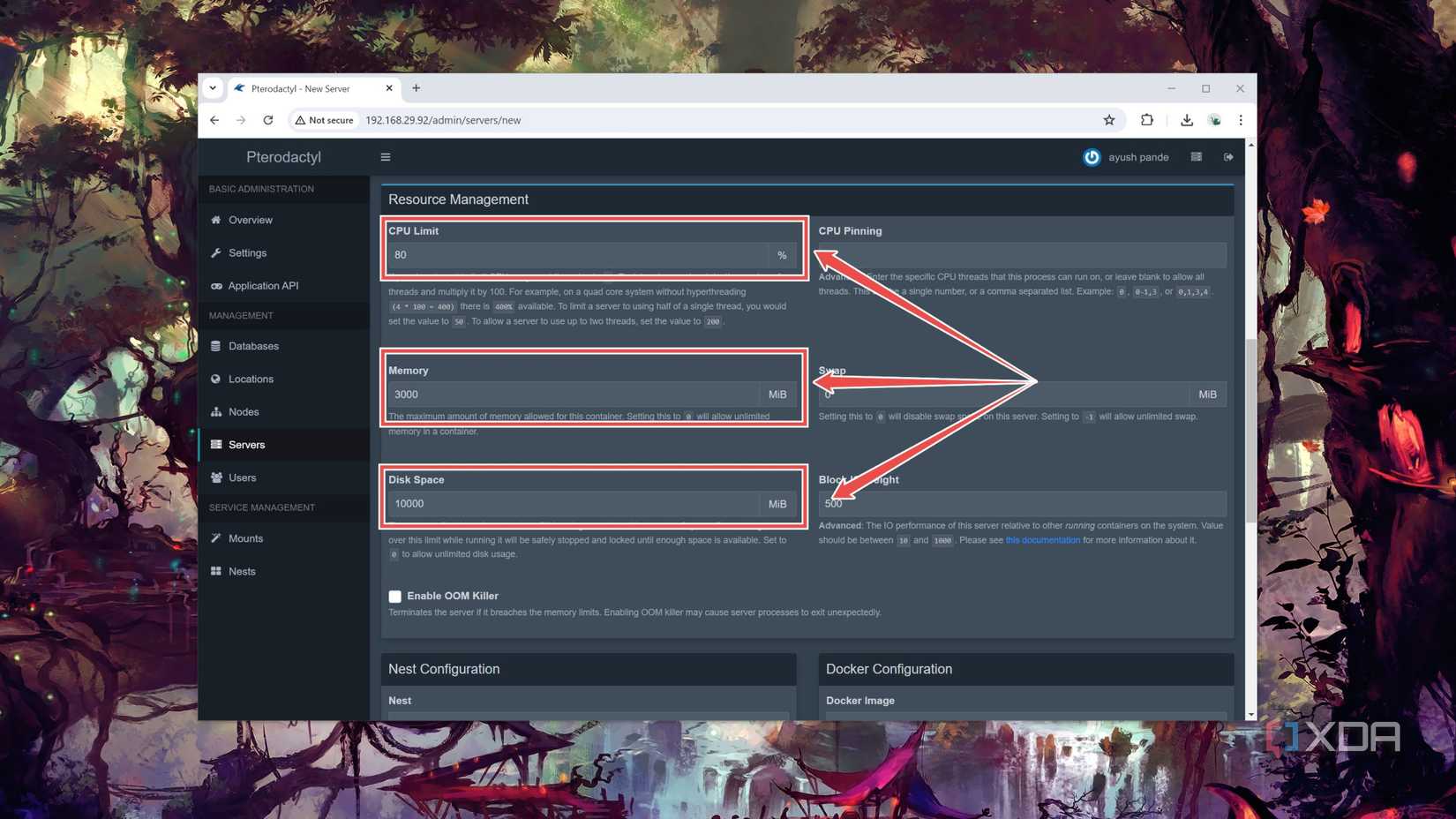The width and height of the screenshot is (1456, 819).
Task: Toggle the sidebar with the hamburger icon
Action: (385, 156)
